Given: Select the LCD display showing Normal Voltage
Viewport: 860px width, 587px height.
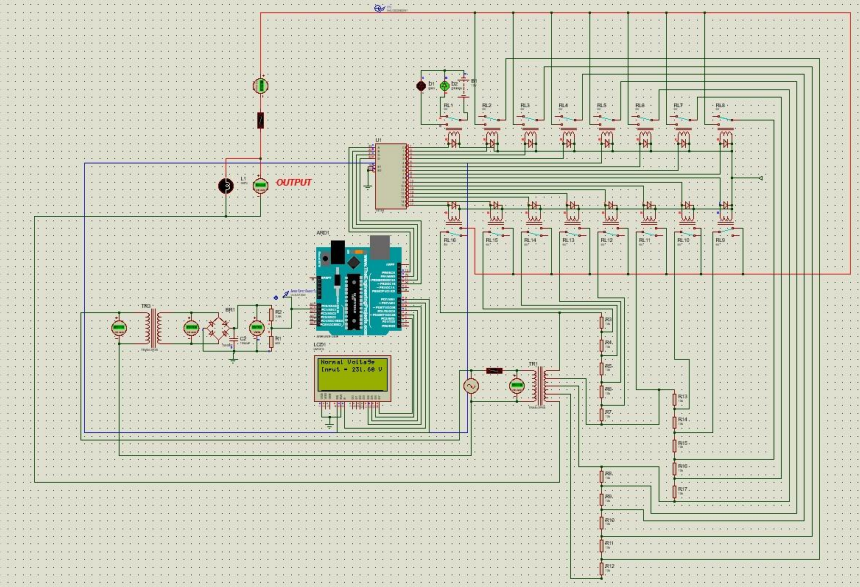Looking at the screenshot, I should 349,377.
